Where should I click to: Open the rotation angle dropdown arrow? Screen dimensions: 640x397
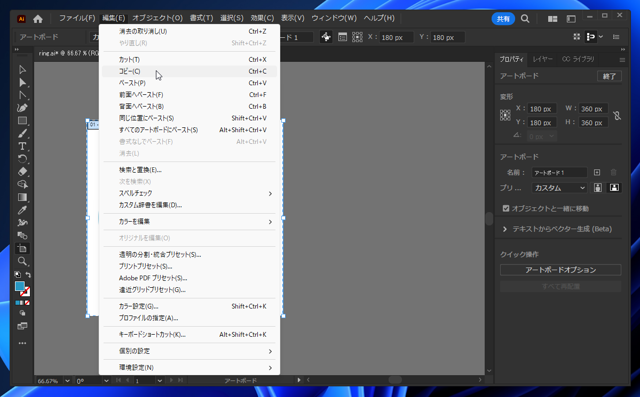(x=106, y=381)
